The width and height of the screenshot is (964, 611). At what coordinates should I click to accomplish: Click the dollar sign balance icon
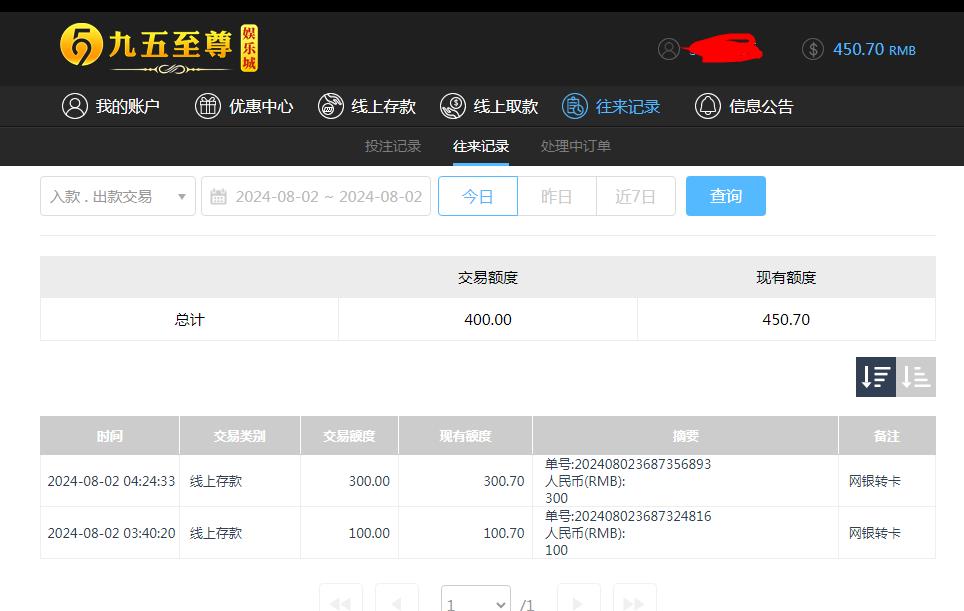pos(812,49)
